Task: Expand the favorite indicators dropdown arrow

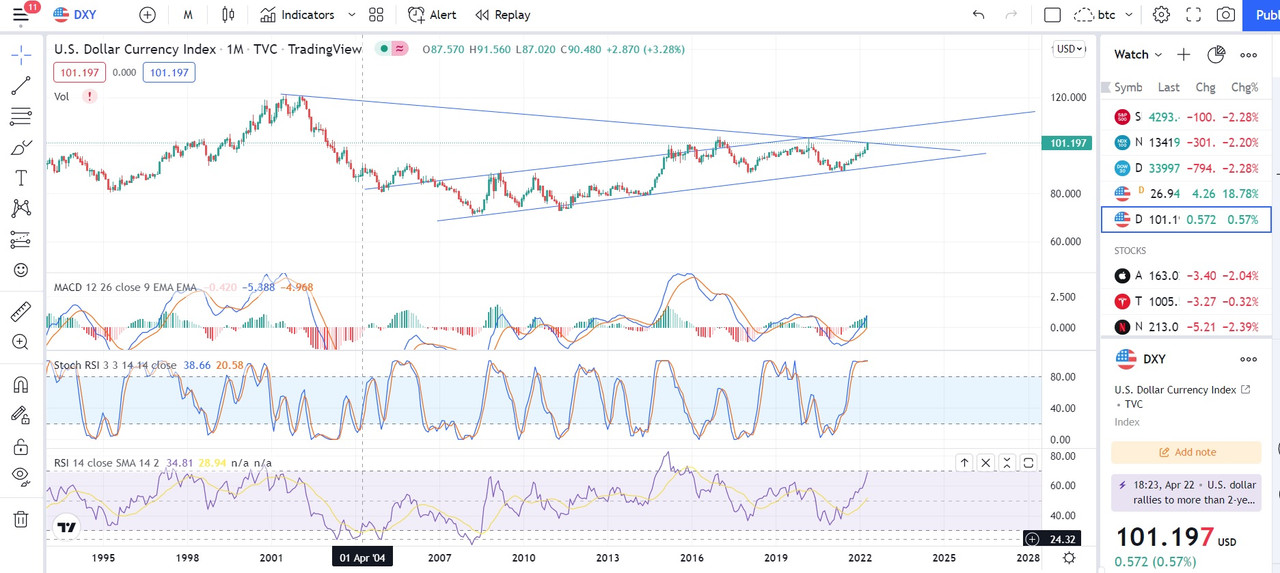Action: click(x=351, y=15)
